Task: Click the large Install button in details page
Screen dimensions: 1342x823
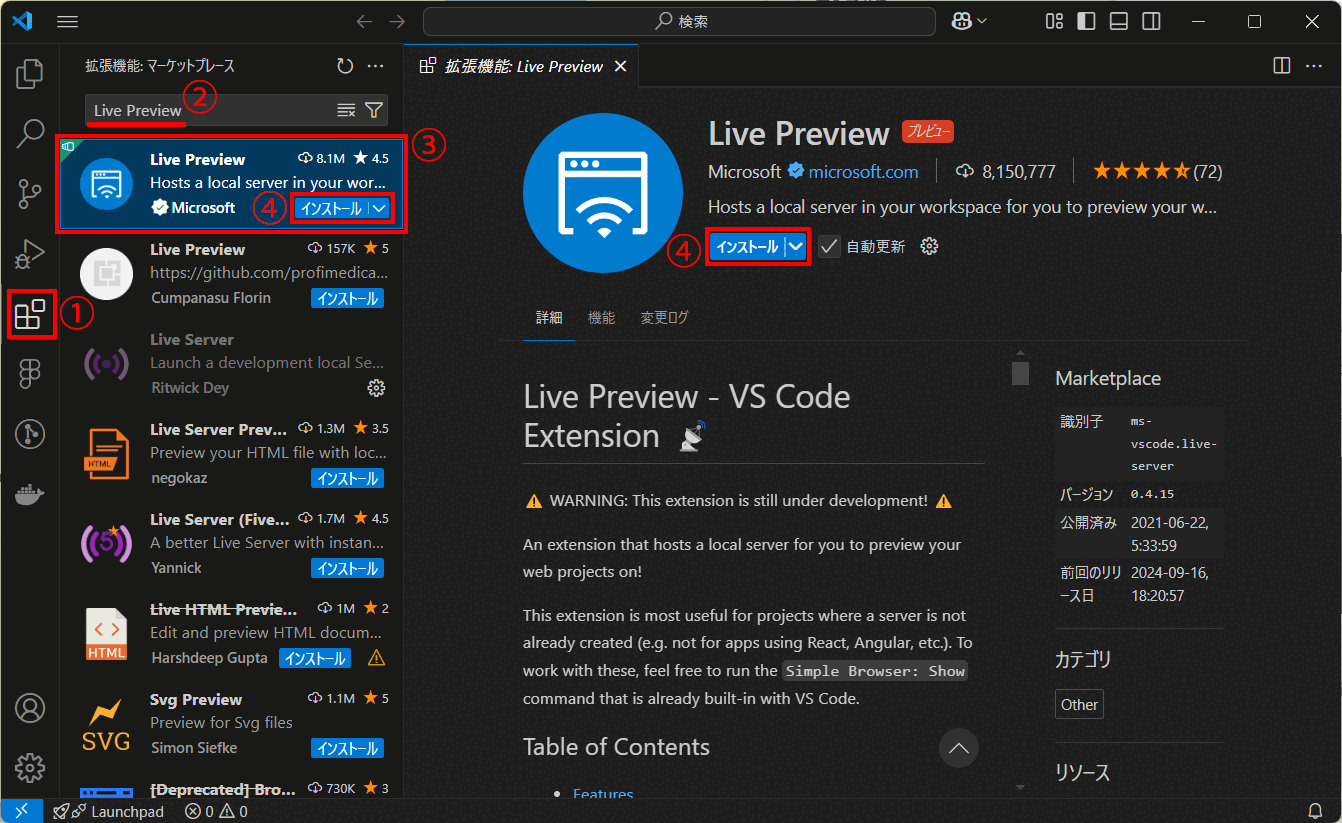Action: coord(746,246)
